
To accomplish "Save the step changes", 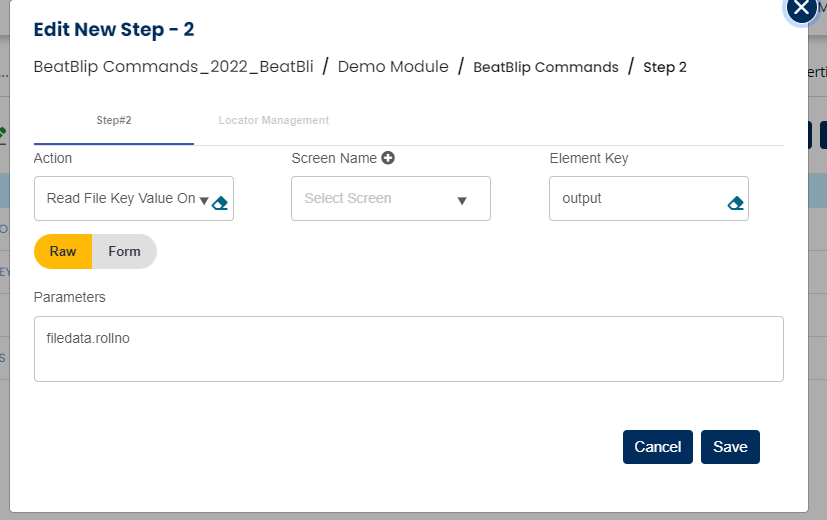I will click(730, 447).
